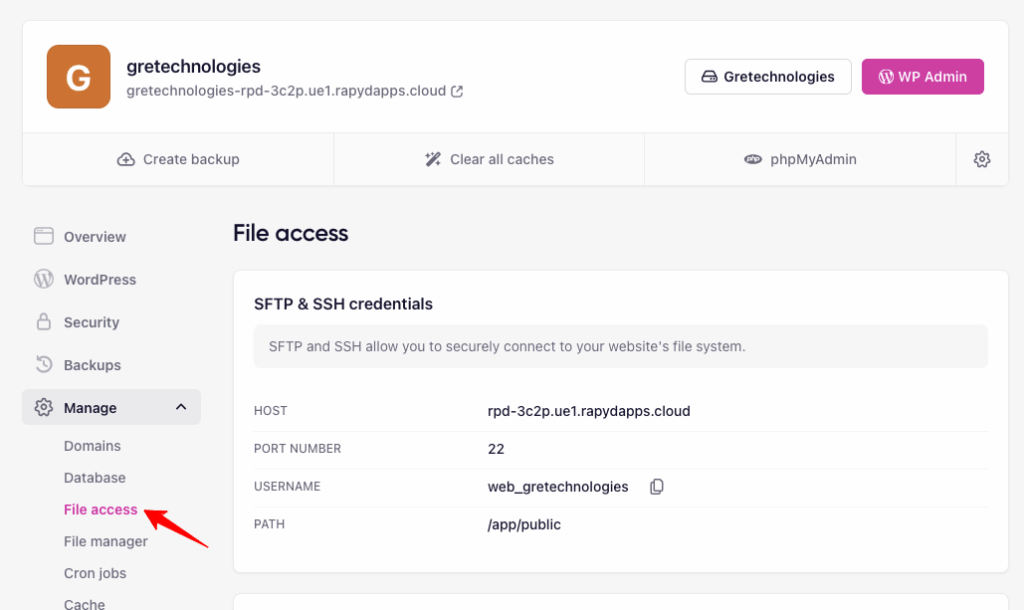Click the Clear all caches icon
1024x610 pixels.
432,158
